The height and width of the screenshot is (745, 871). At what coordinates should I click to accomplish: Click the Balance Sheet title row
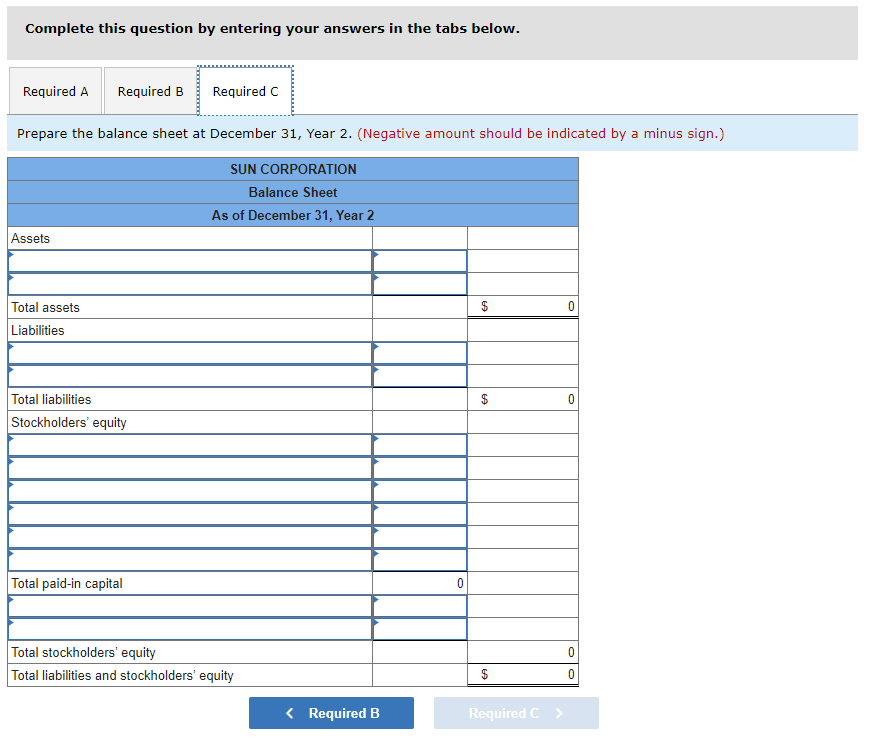pos(293,192)
